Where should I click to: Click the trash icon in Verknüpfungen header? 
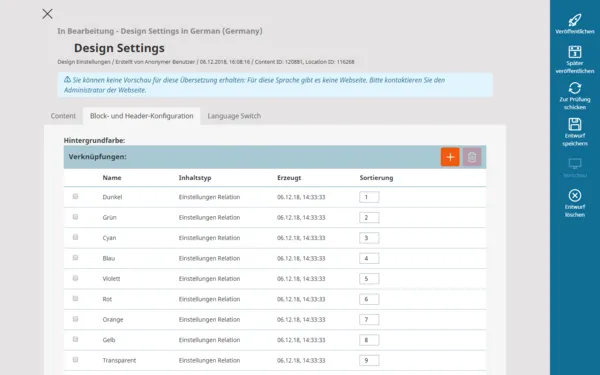pyautogui.click(x=472, y=157)
